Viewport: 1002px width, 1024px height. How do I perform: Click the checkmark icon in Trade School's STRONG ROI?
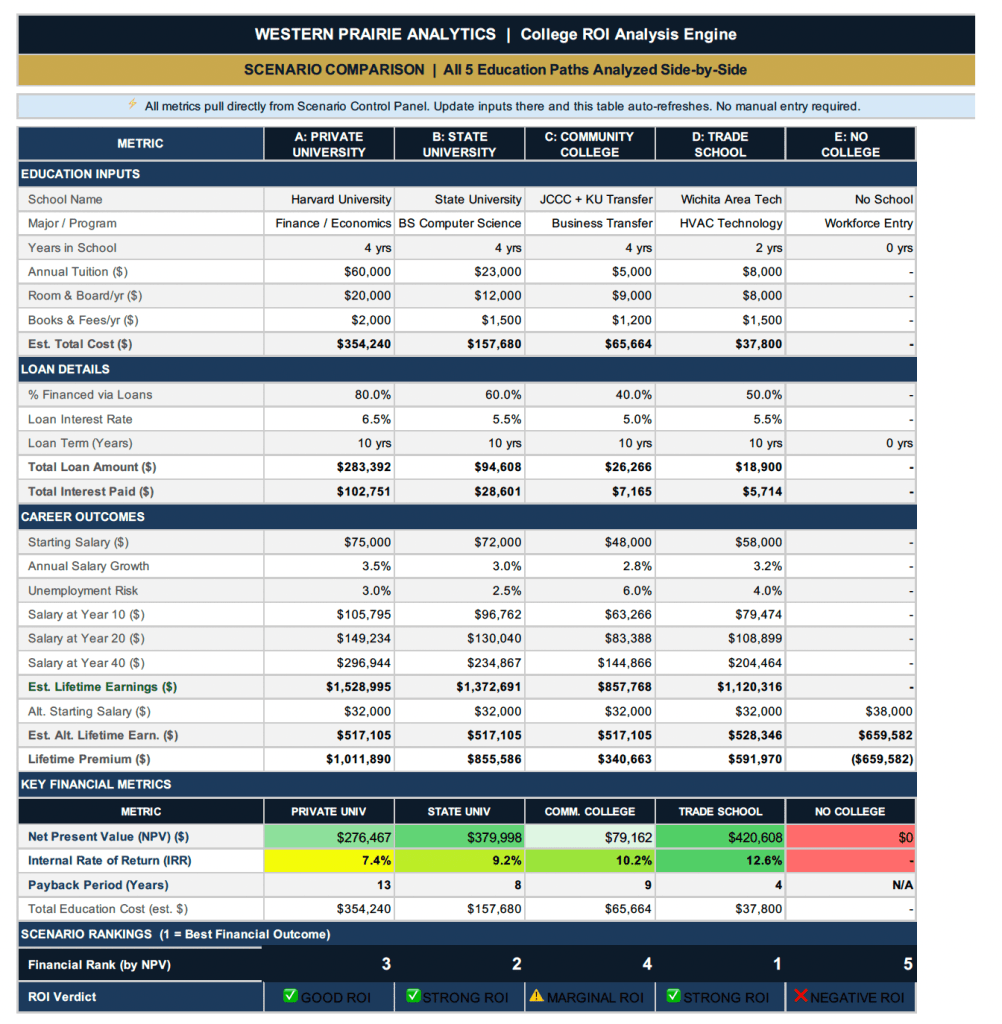point(674,996)
